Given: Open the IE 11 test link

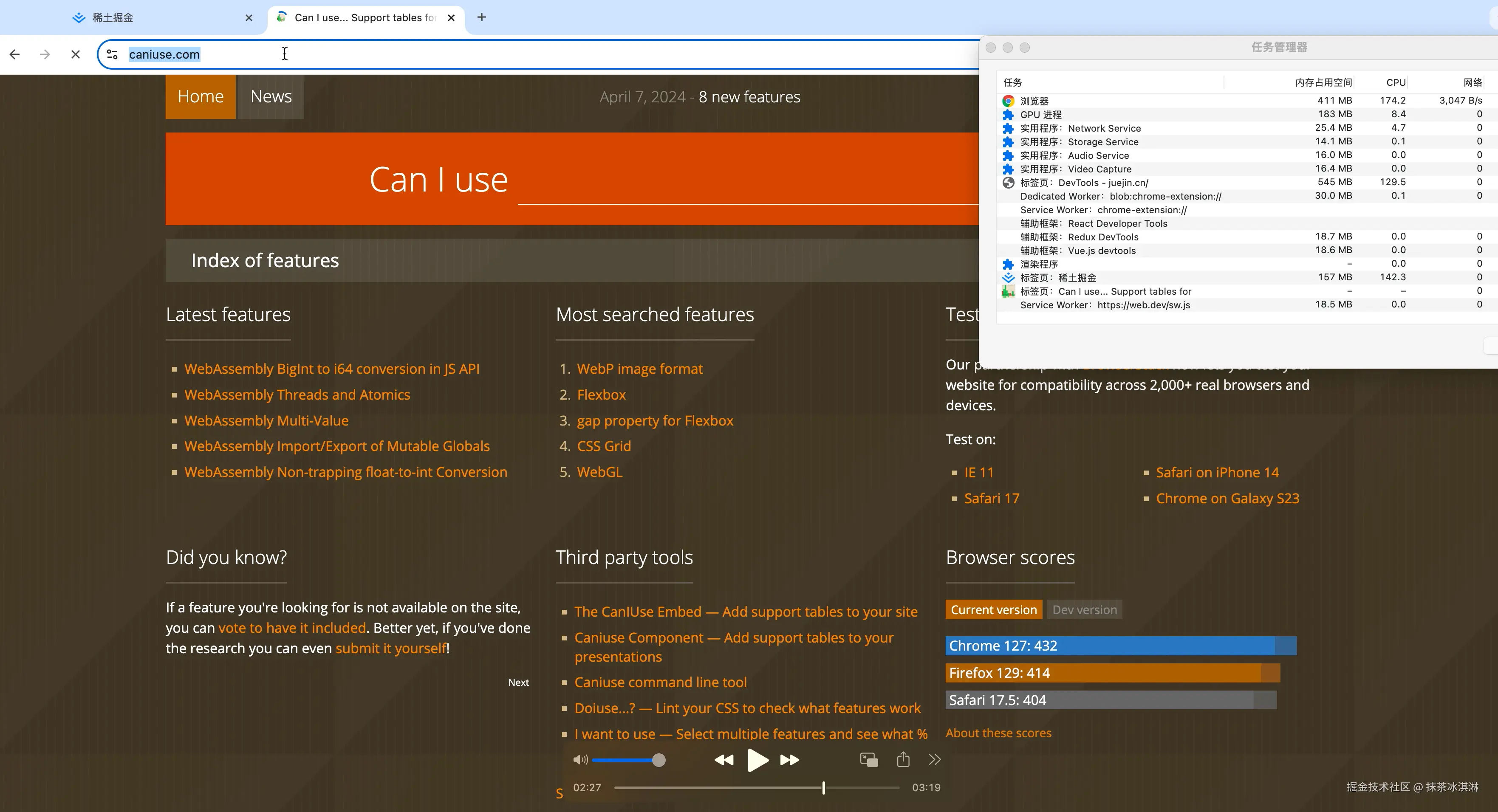Looking at the screenshot, I should (x=979, y=473).
